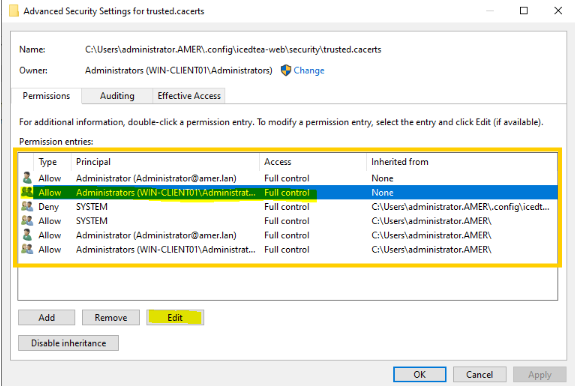Viewport: 575px width, 386px height.
Task: Select Allow SYSTEM row's Full control cell
Action: [287, 221]
